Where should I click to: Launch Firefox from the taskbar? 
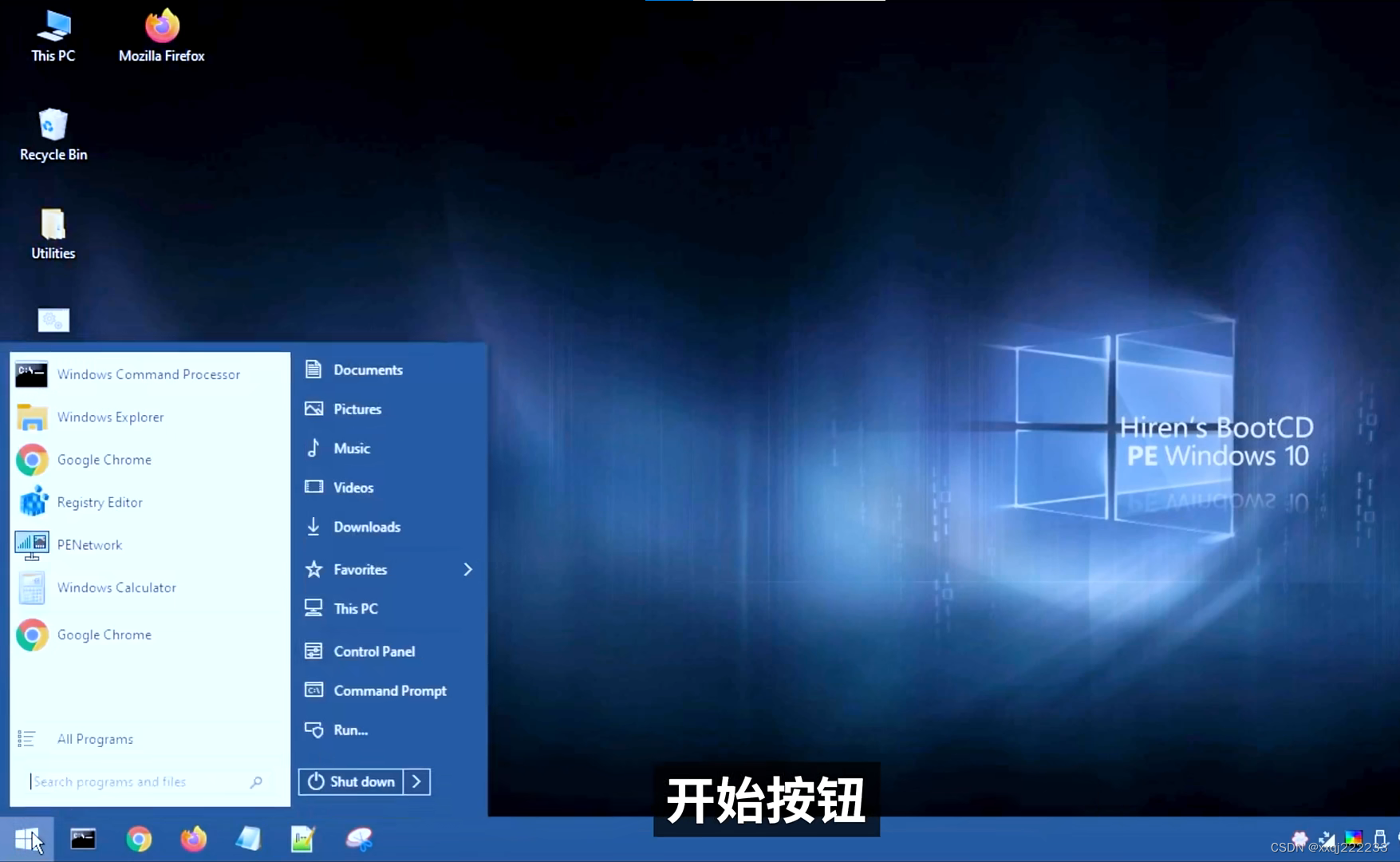[x=194, y=839]
